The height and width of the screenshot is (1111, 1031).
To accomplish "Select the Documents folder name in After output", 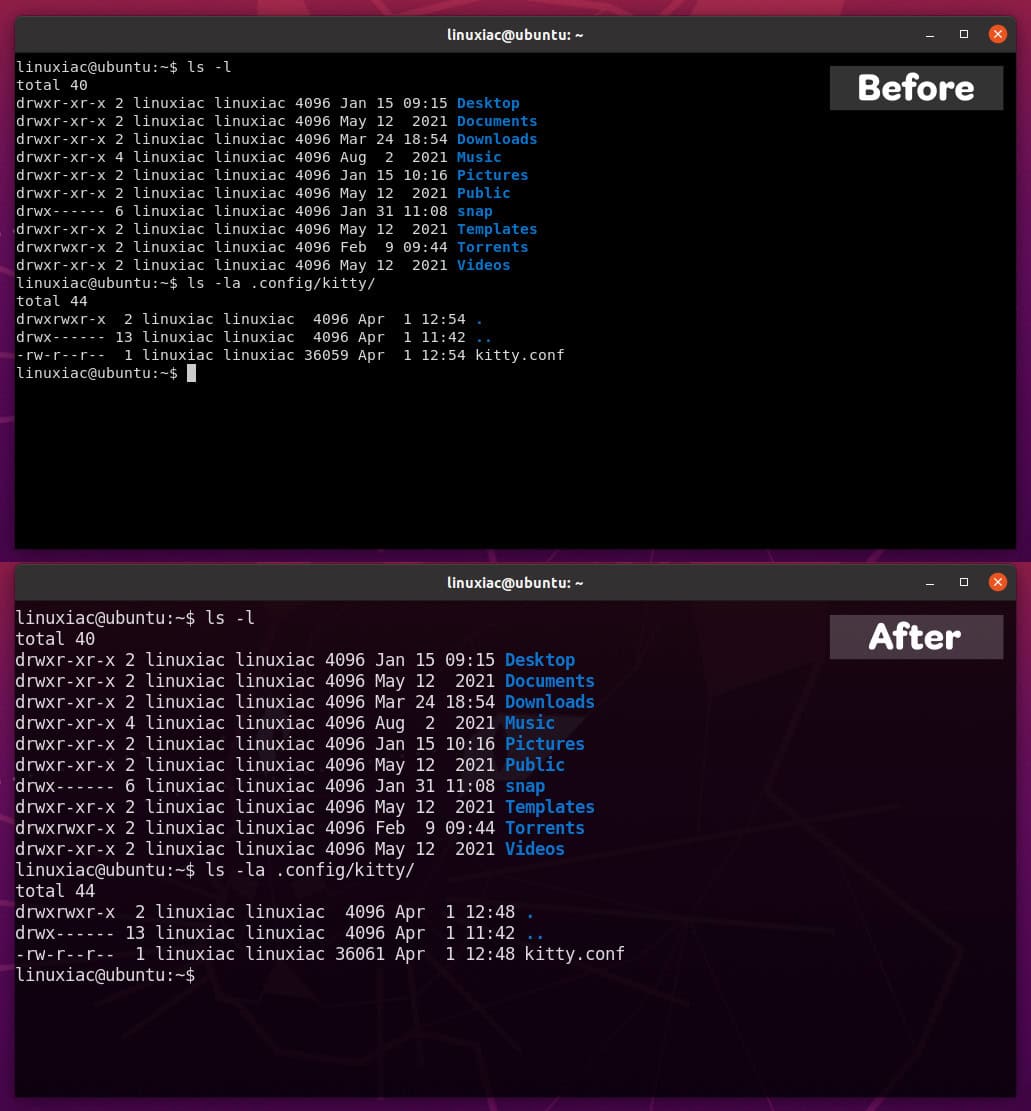I will [x=549, y=681].
